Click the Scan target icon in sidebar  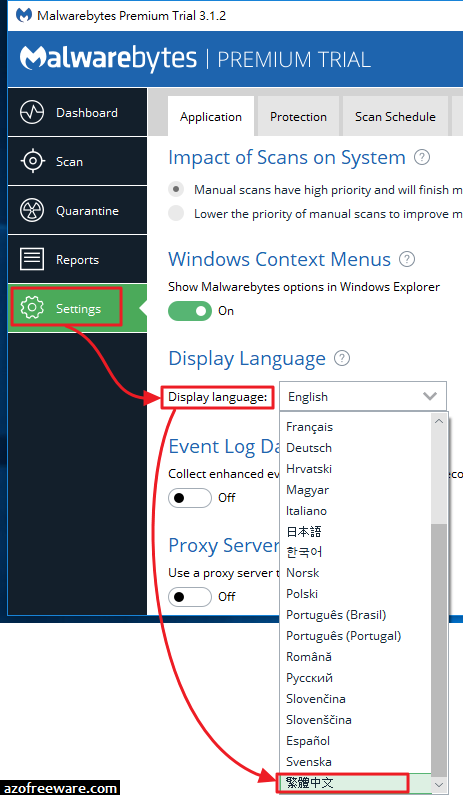tap(32, 162)
